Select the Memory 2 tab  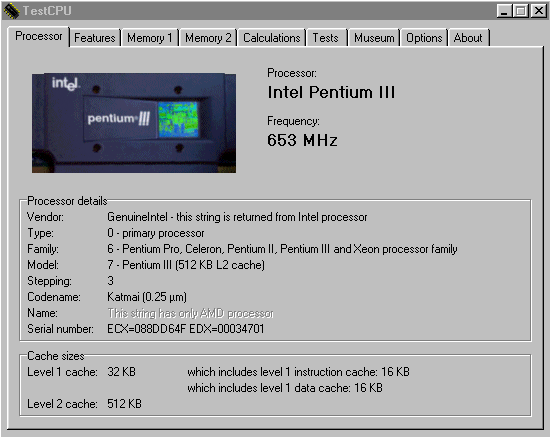click(208, 38)
